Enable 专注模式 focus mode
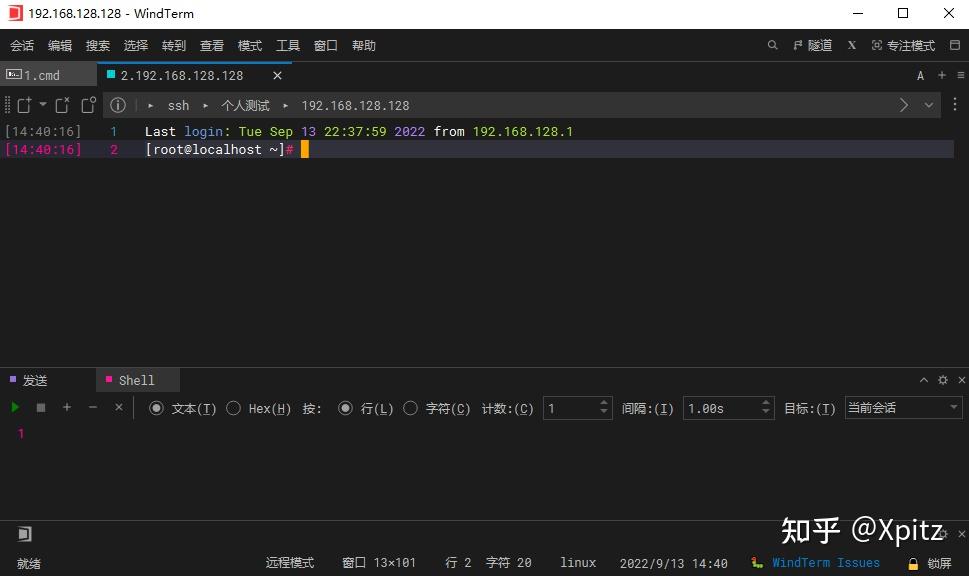 coord(903,45)
